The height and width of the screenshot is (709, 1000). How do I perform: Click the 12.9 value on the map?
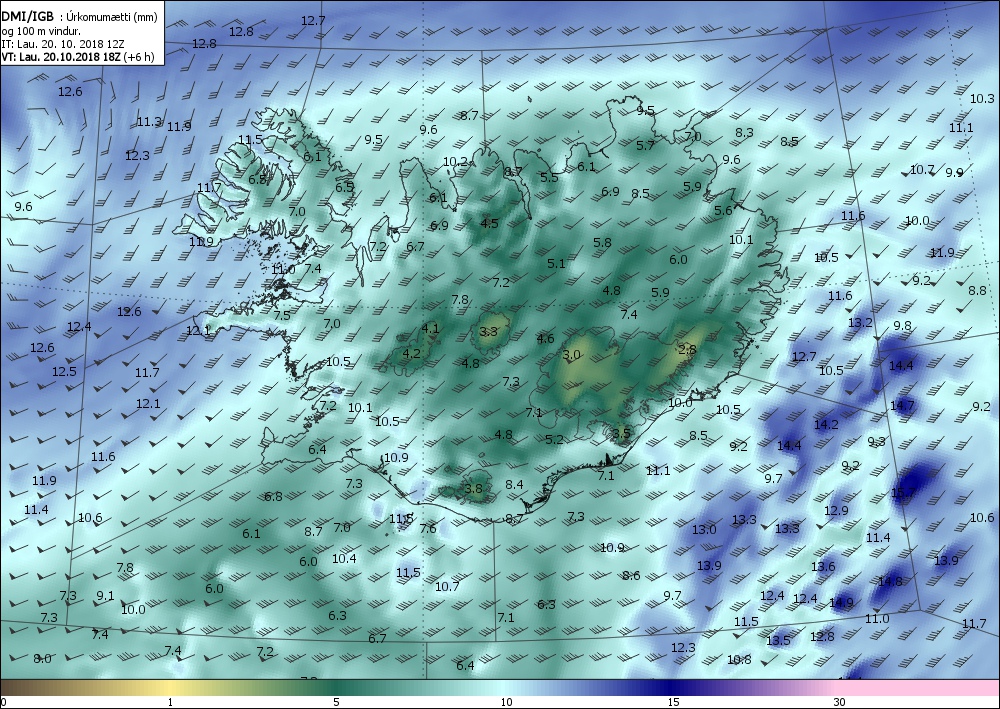[836, 510]
